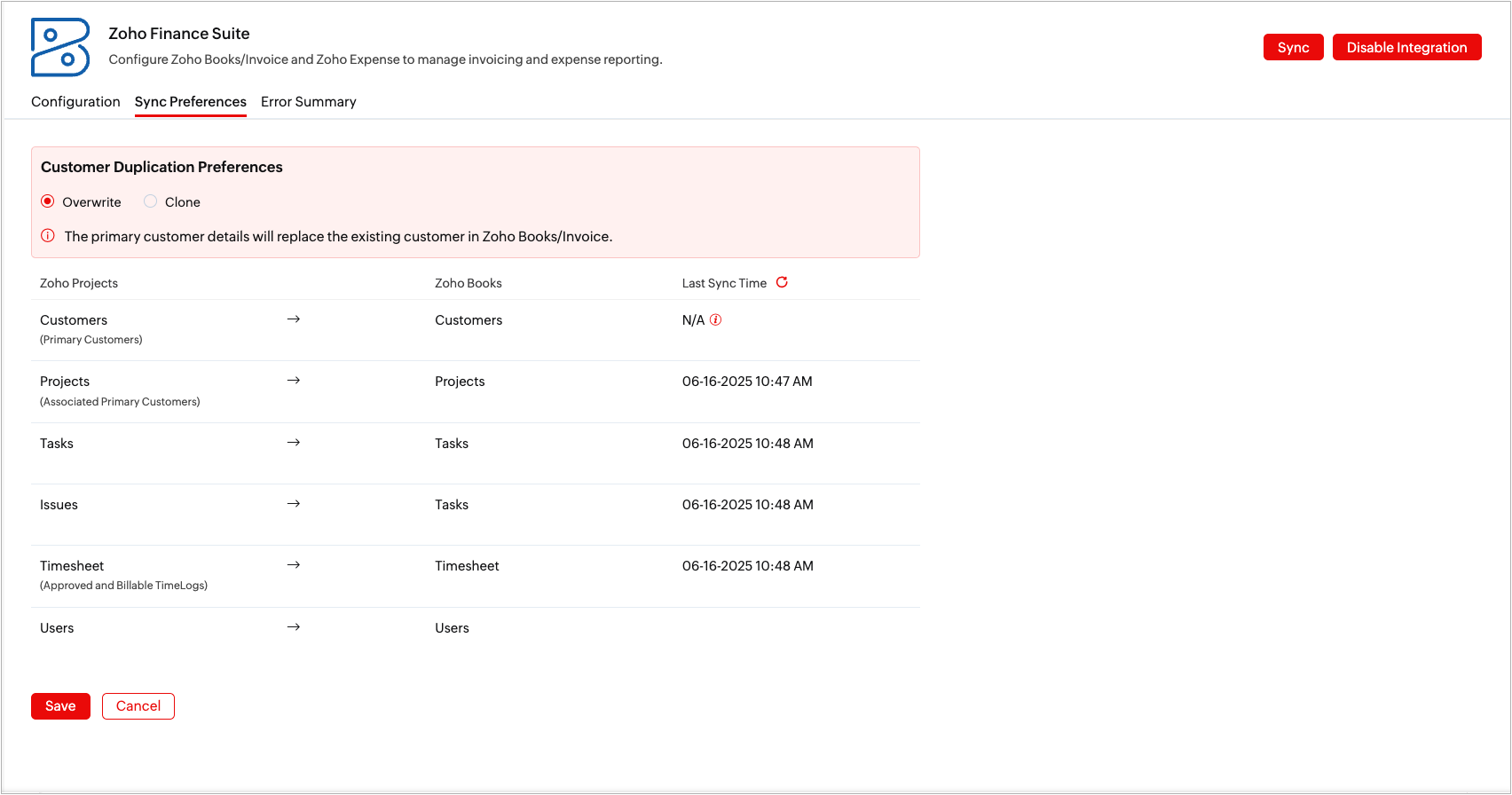Click the arrow icon in the Tasks row
The height and width of the screenshot is (795, 1512).
(x=294, y=442)
